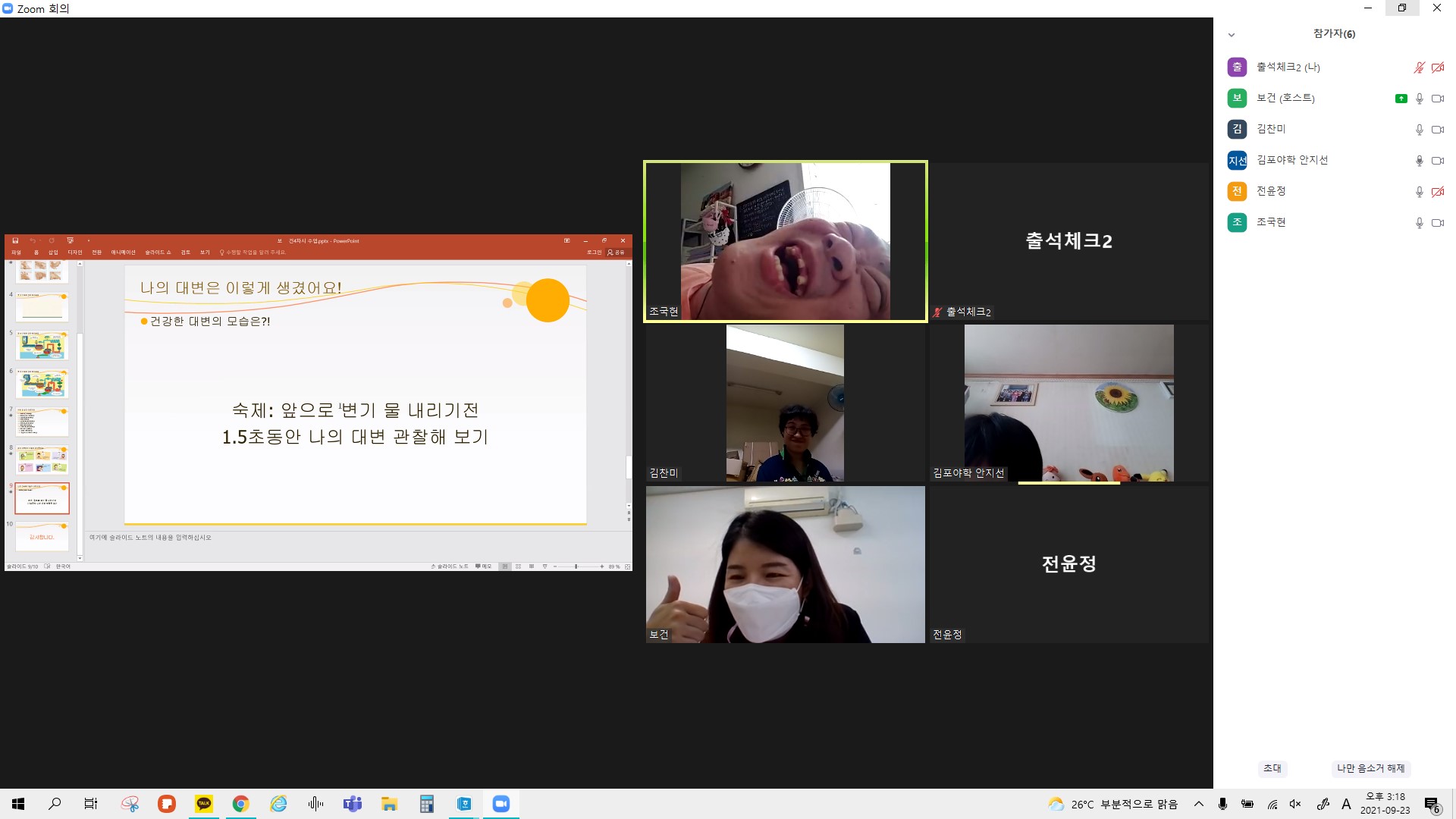Viewport: 1456px width, 819px height.
Task: Click 보건 host's microphone icon
Action: tap(1419, 99)
